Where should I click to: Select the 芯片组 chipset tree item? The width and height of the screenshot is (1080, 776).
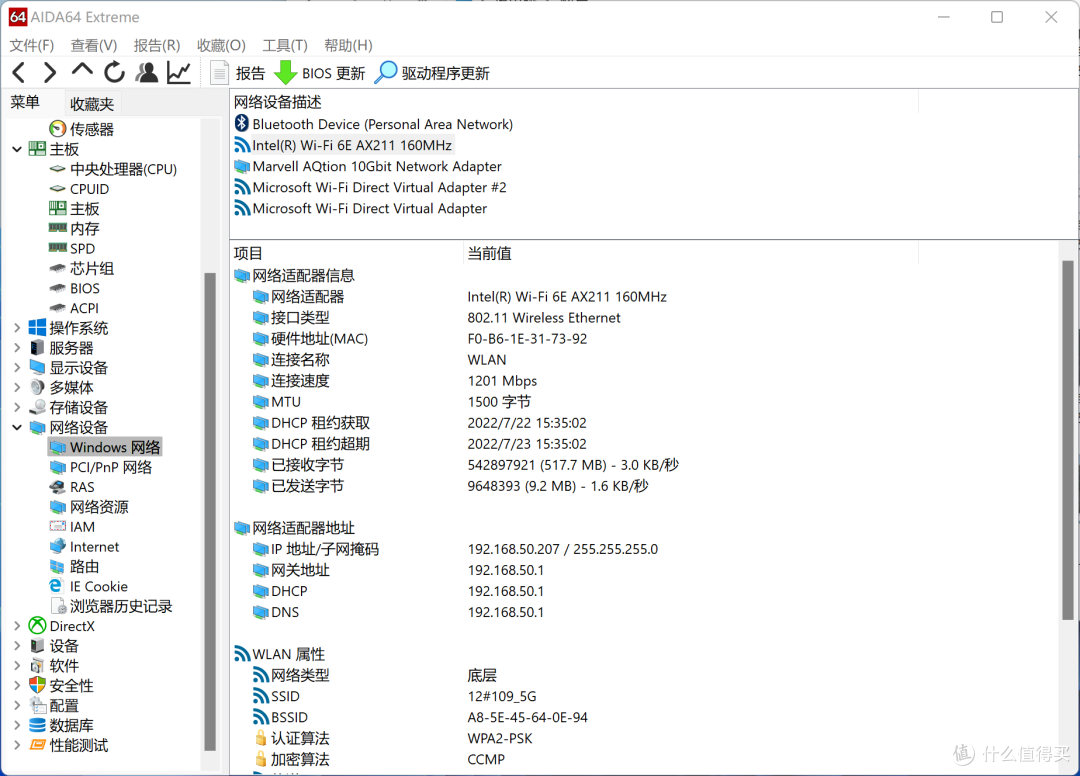coord(82,269)
